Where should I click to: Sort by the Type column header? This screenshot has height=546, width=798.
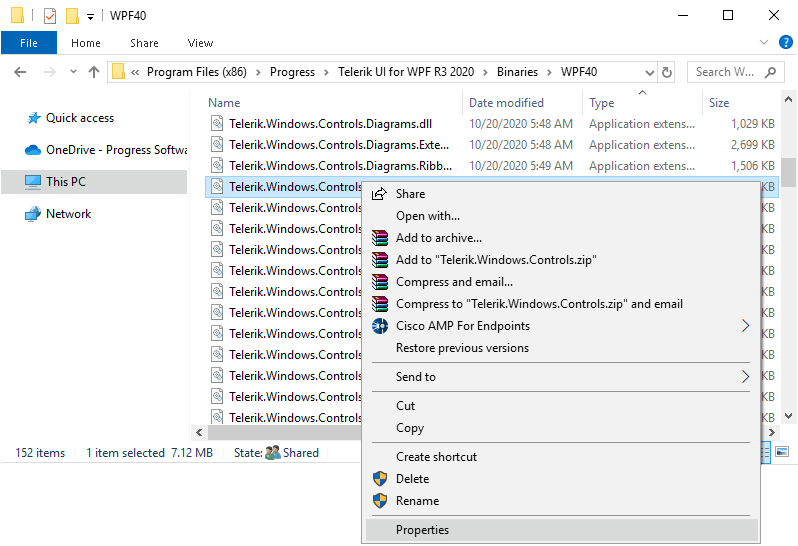click(602, 103)
